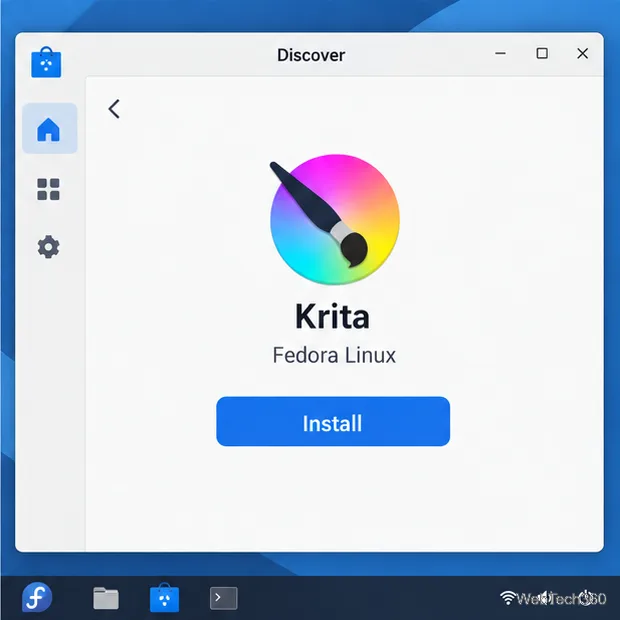
Task: Open the terminal from the taskbar
Action: pos(223,598)
